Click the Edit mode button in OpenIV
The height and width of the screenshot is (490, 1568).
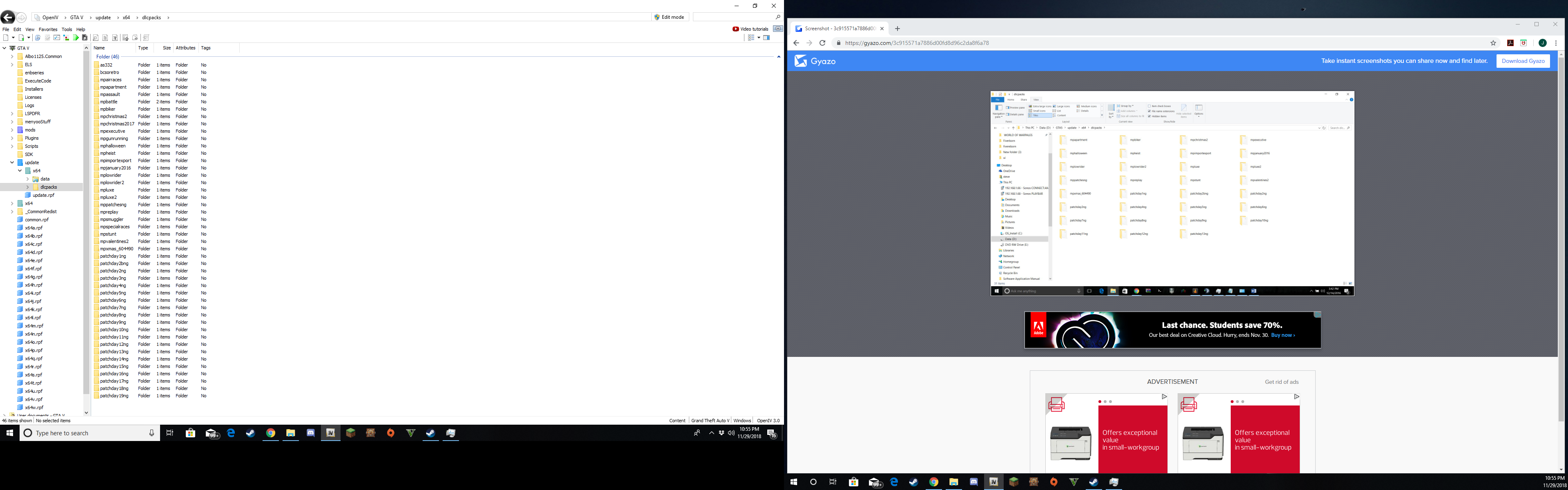670,17
